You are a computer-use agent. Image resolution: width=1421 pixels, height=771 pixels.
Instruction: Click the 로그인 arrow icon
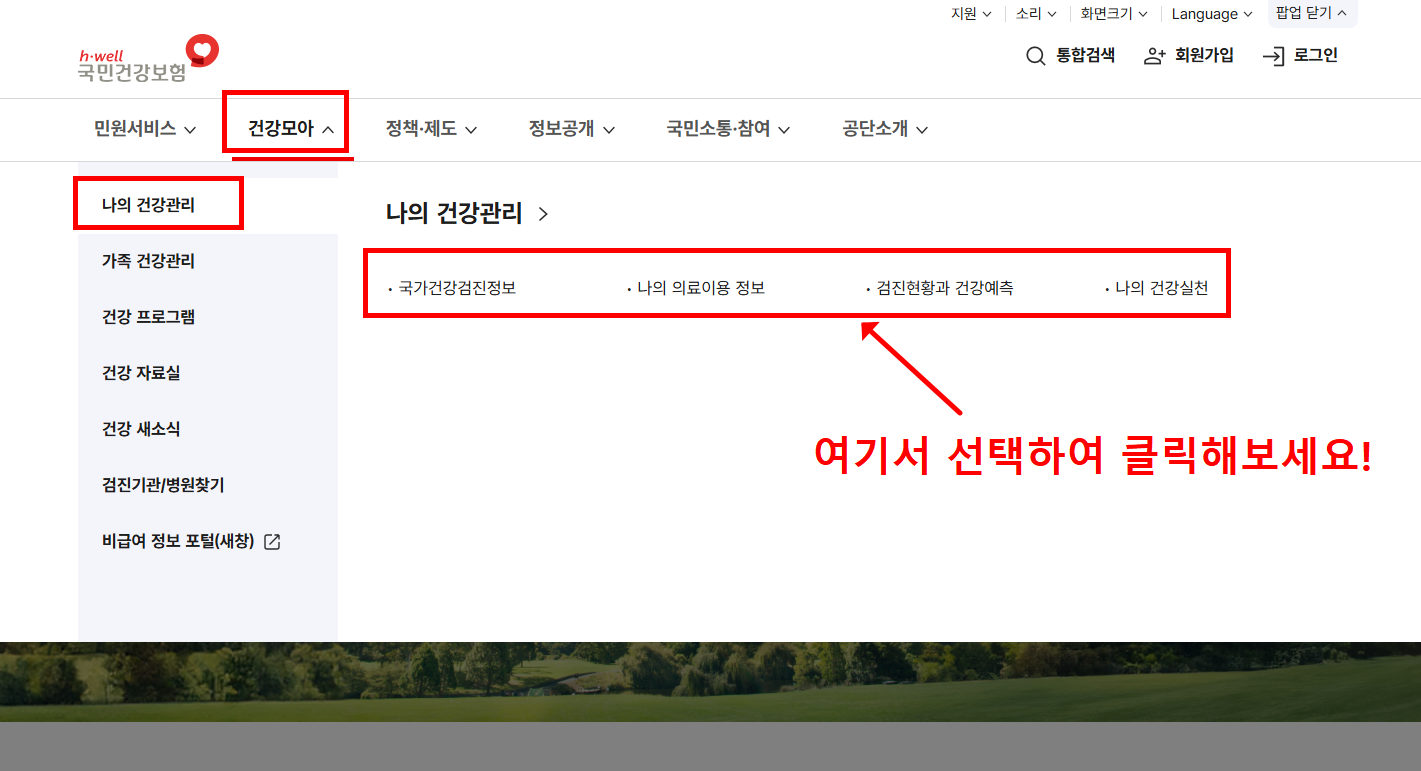click(1274, 57)
